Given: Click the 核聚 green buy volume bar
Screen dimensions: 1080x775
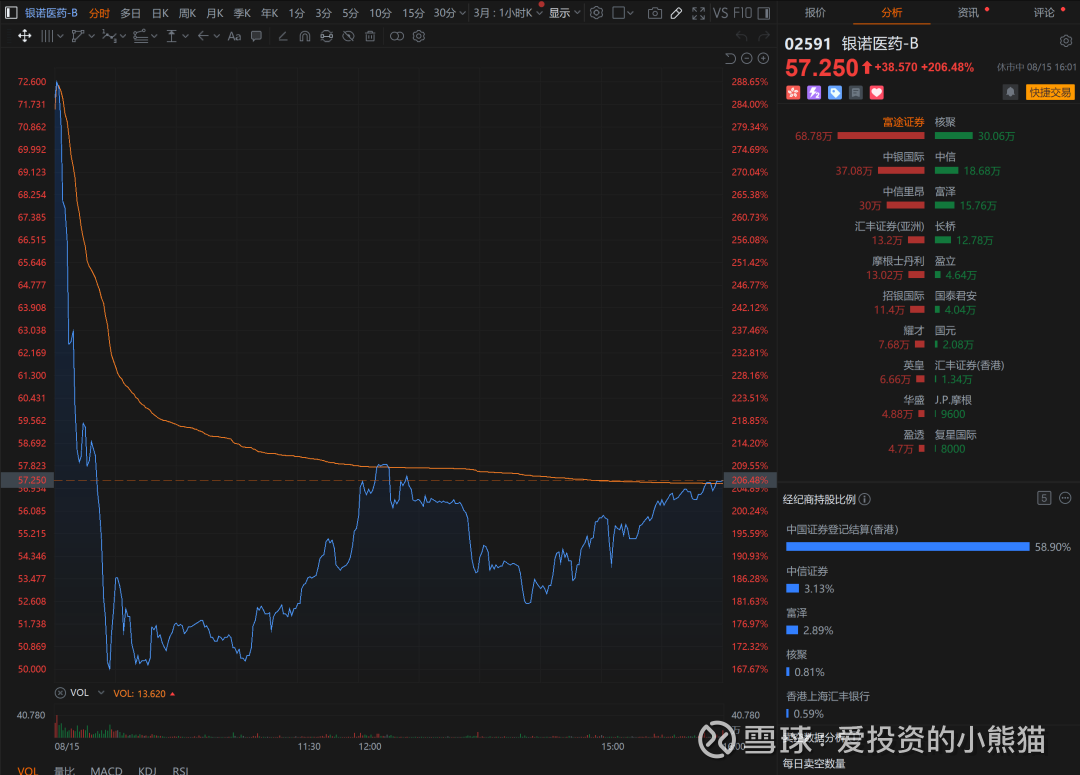Looking at the screenshot, I should [953, 136].
